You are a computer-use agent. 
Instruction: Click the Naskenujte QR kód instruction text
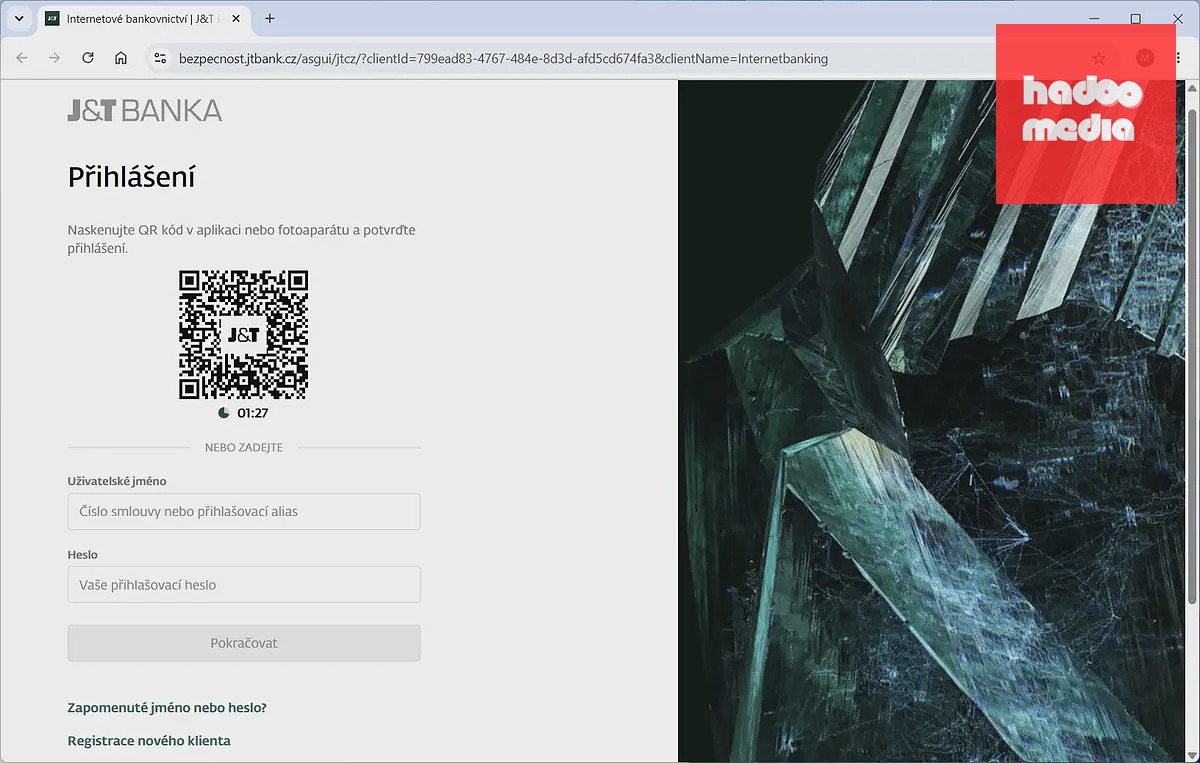pyautogui.click(x=241, y=239)
